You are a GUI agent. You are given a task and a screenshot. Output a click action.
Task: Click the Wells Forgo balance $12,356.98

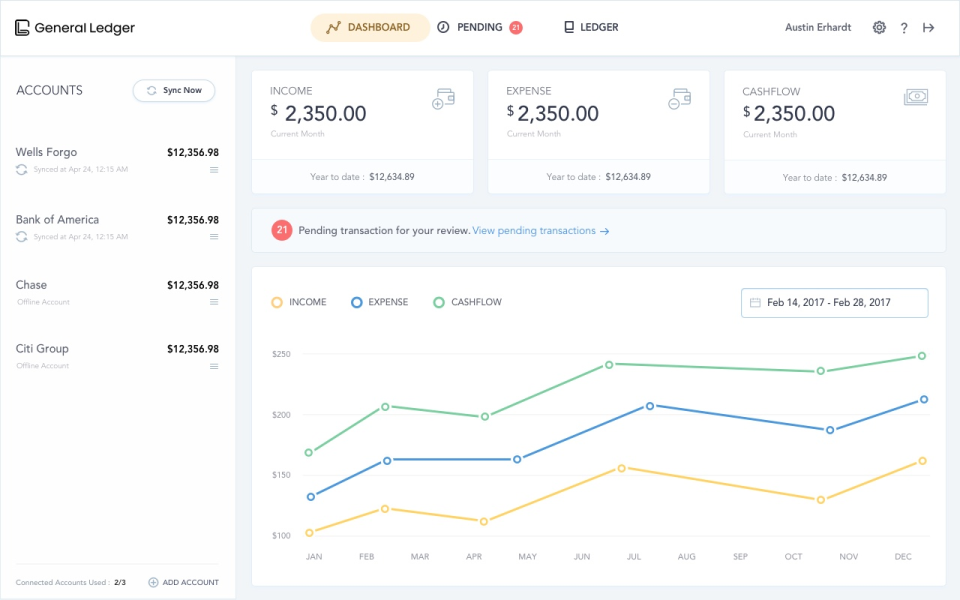click(x=193, y=152)
